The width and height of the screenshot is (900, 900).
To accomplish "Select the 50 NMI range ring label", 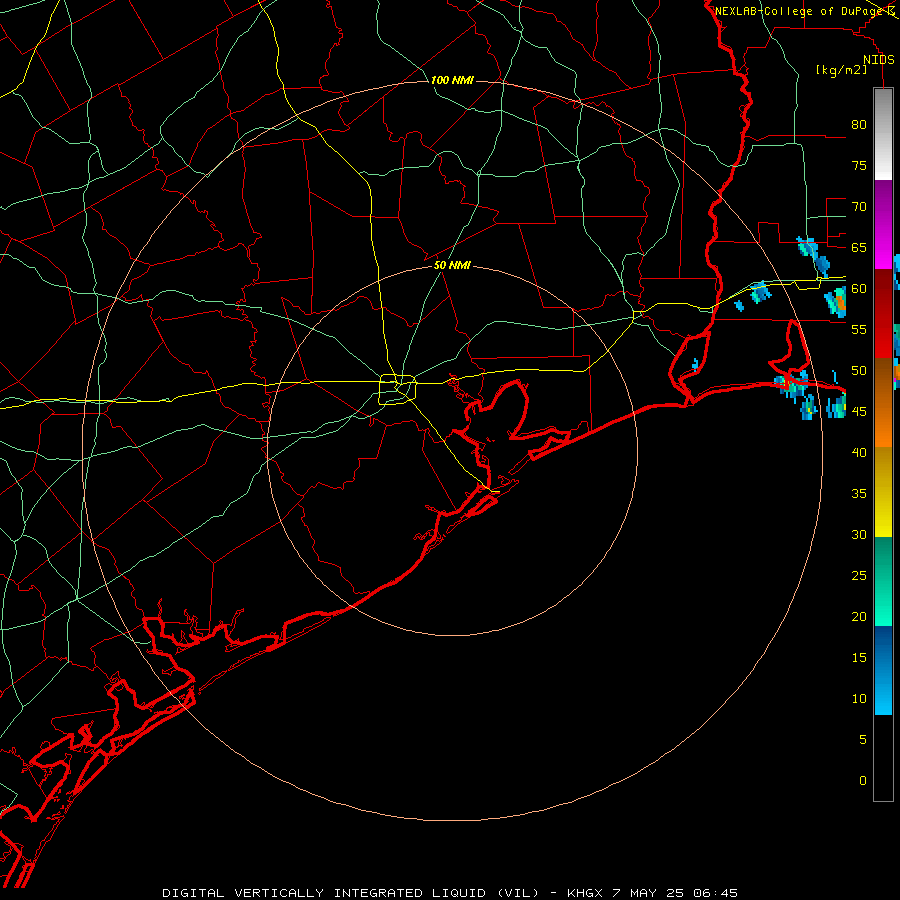I will [452, 265].
